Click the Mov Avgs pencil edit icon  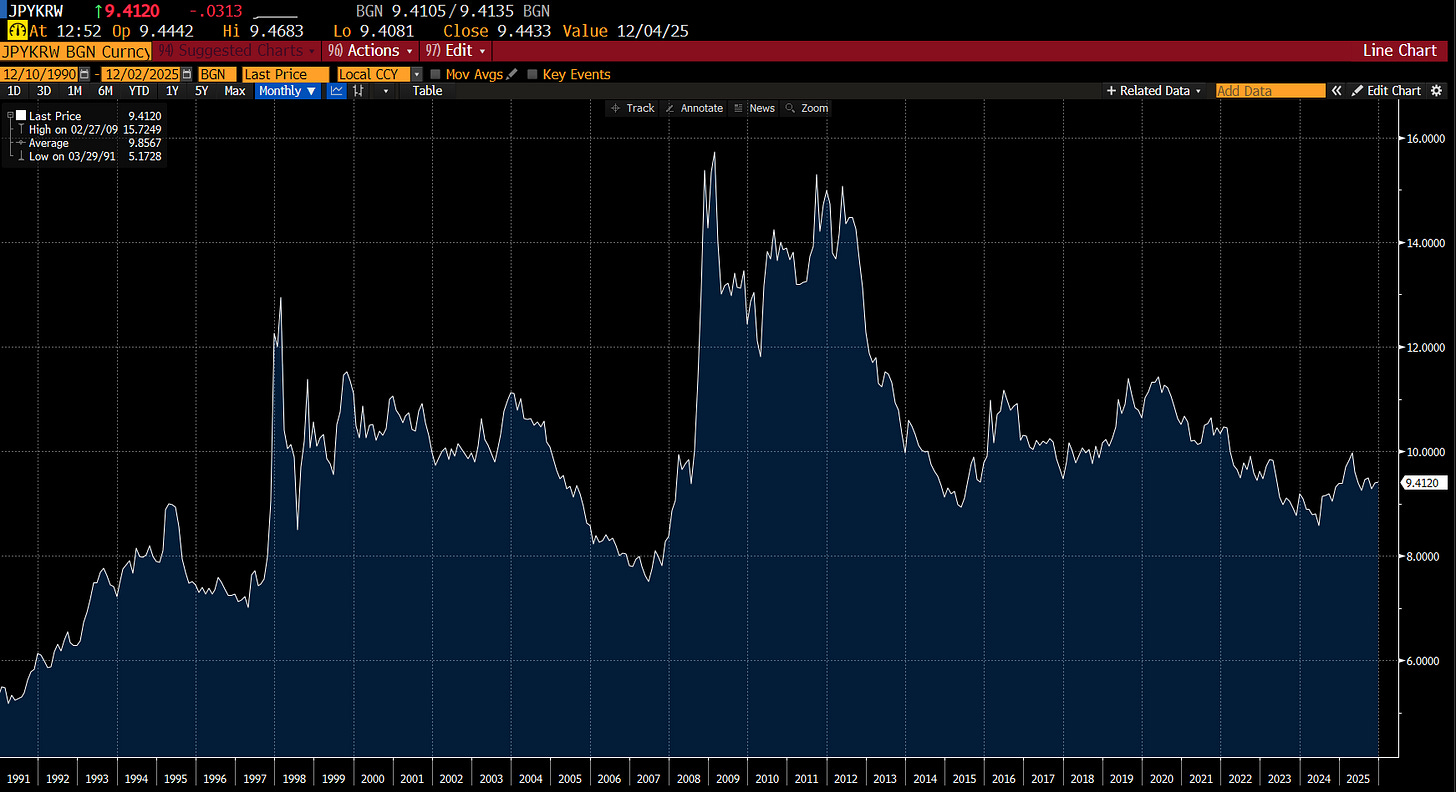point(512,74)
